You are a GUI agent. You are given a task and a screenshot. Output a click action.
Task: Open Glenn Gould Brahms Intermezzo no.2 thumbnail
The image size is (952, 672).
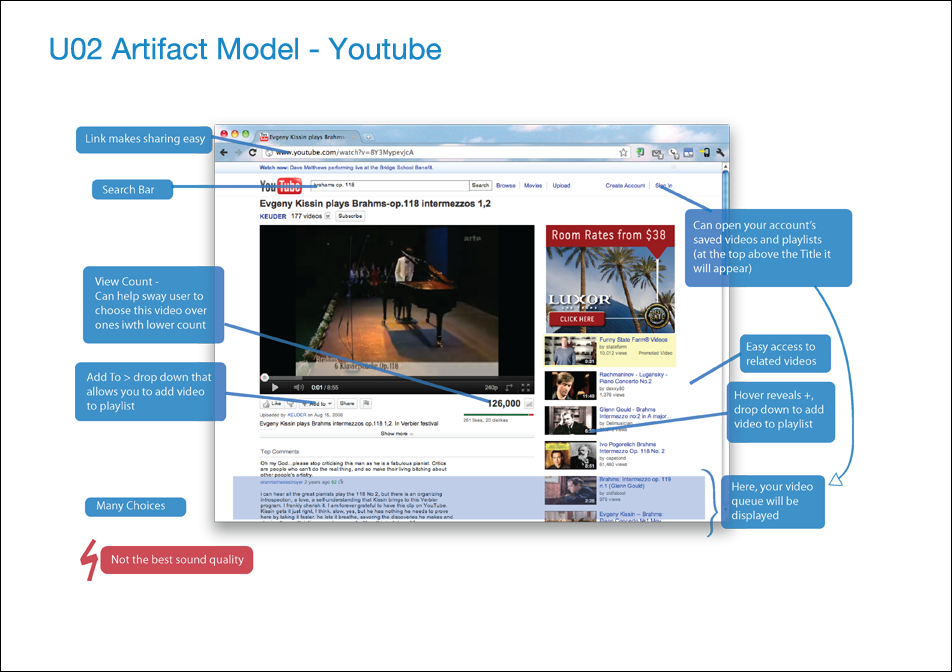click(571, 420)
